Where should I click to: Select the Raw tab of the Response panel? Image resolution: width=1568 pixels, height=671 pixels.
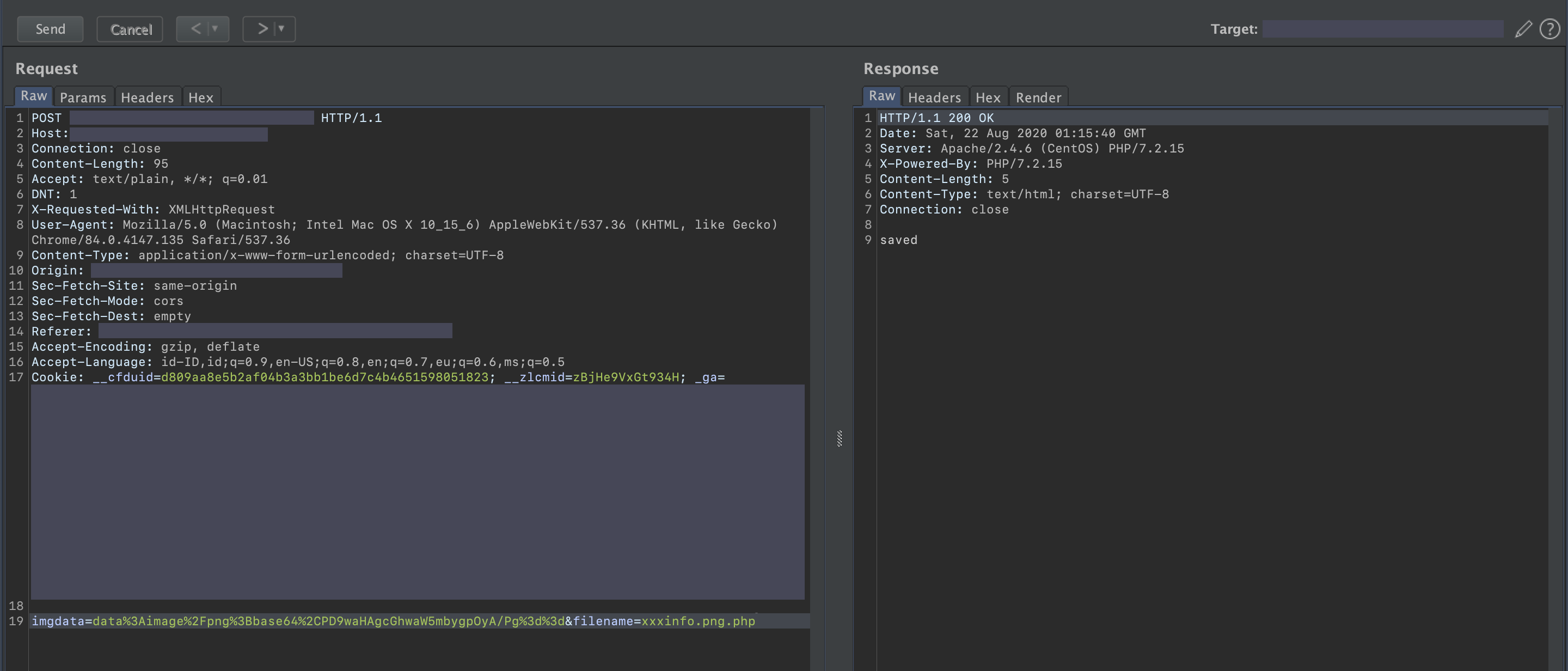(x=881, y=96)
